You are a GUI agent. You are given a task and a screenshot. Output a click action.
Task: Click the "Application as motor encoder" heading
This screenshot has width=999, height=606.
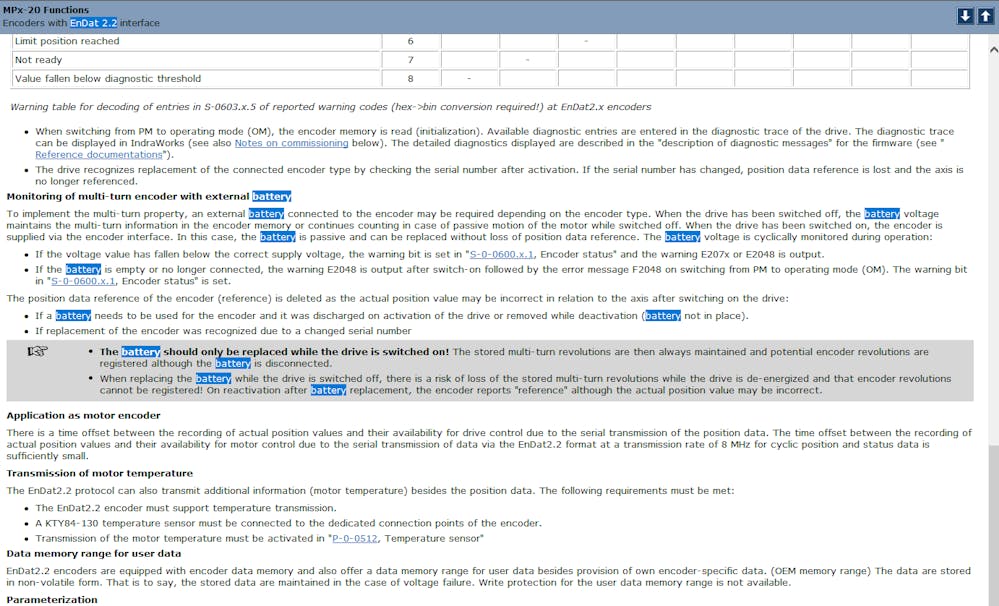pyautogui.click(x=83, y=415)
